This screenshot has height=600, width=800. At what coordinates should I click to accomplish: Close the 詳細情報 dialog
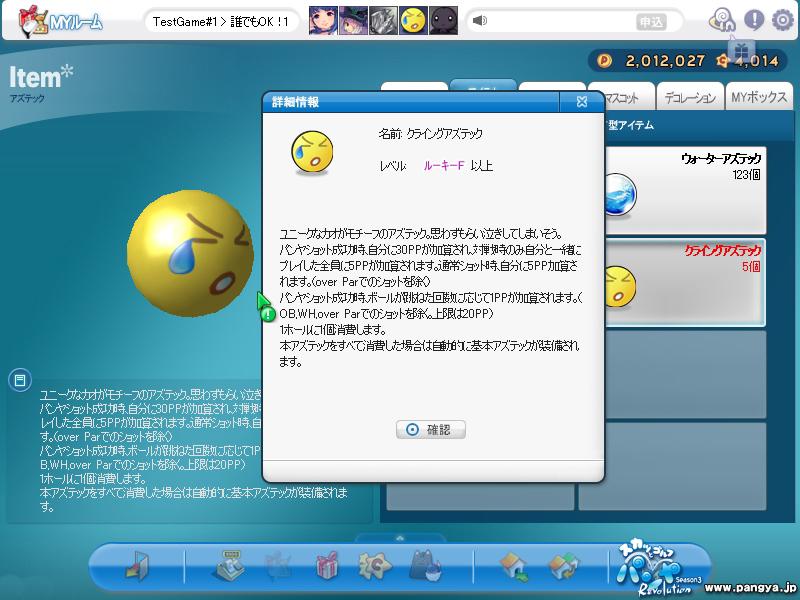point(582,102)
